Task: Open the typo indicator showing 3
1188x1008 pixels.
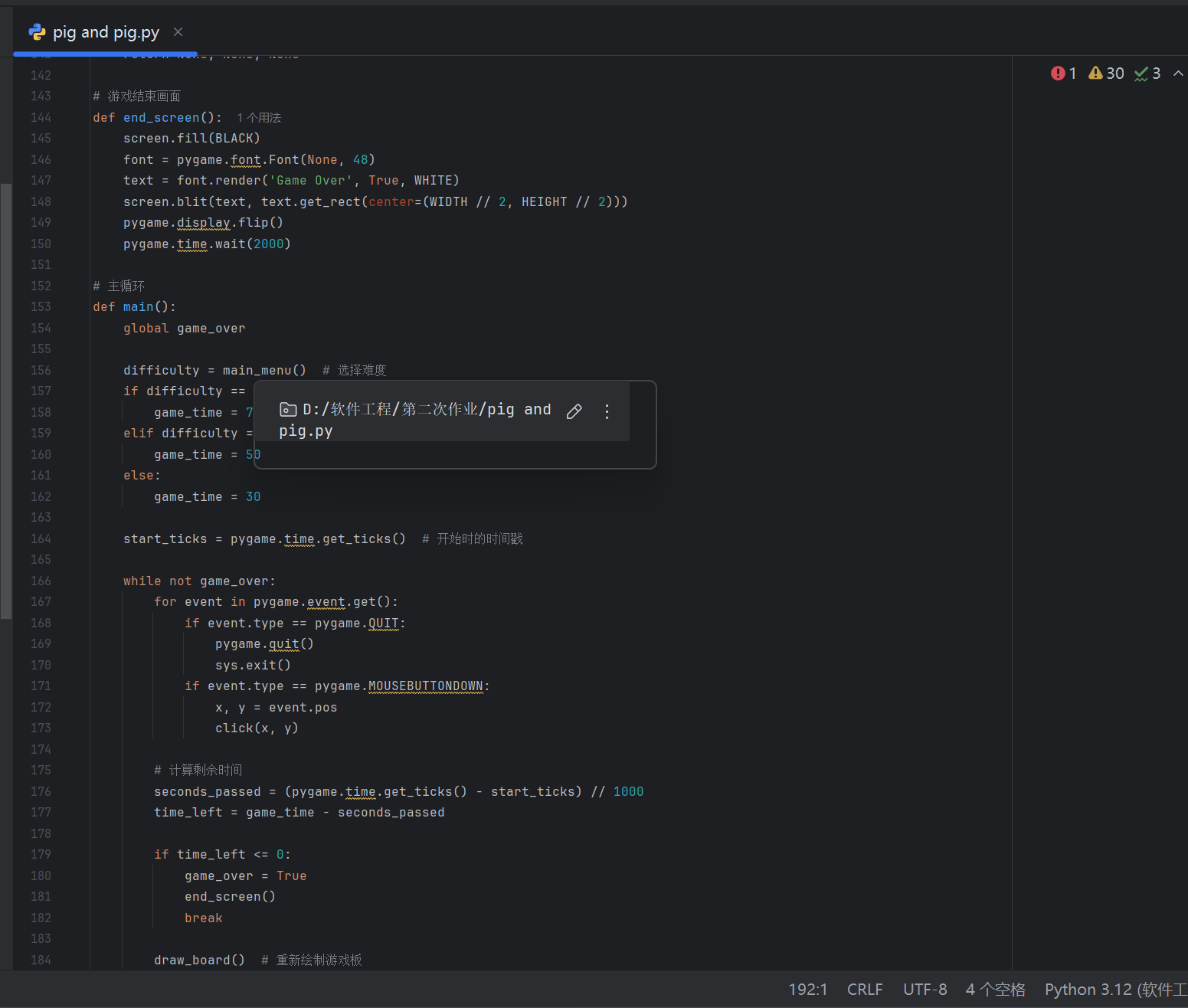Action: coord(1147,74)
